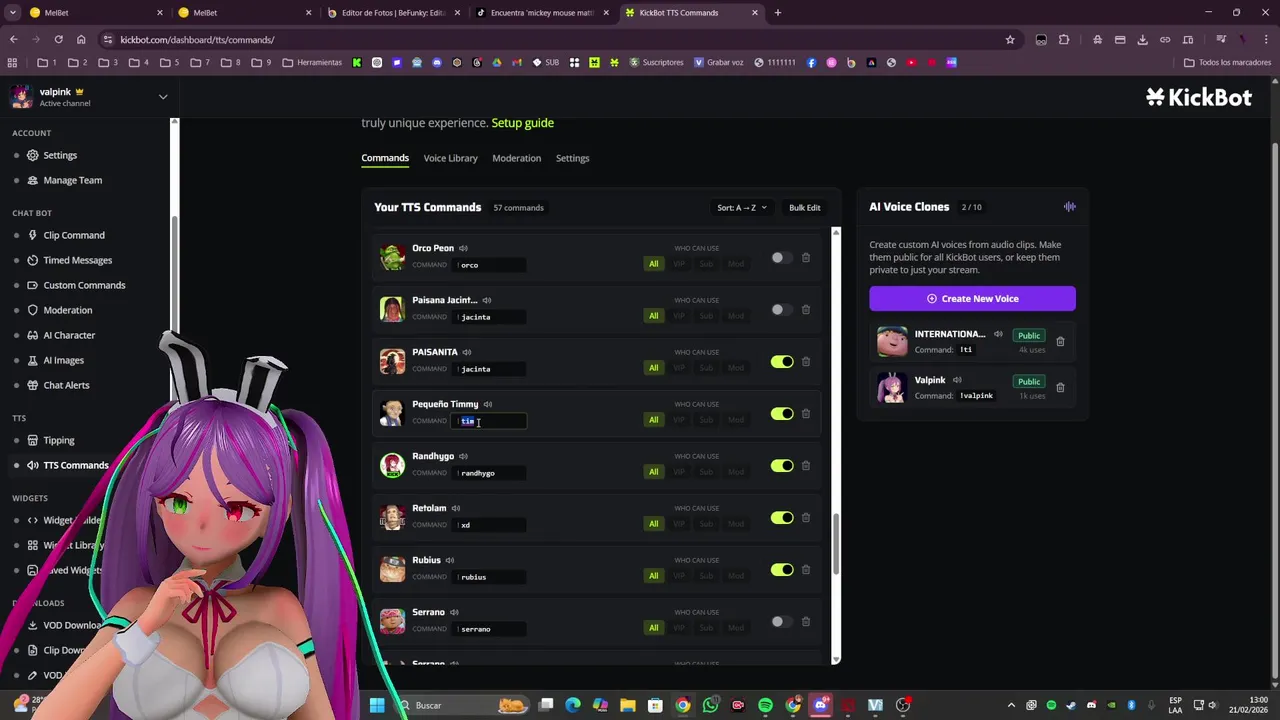This screenshot has height=720, width=1280.
Task: Disable the PAISANITA command toggle
Action: [782, 362]
